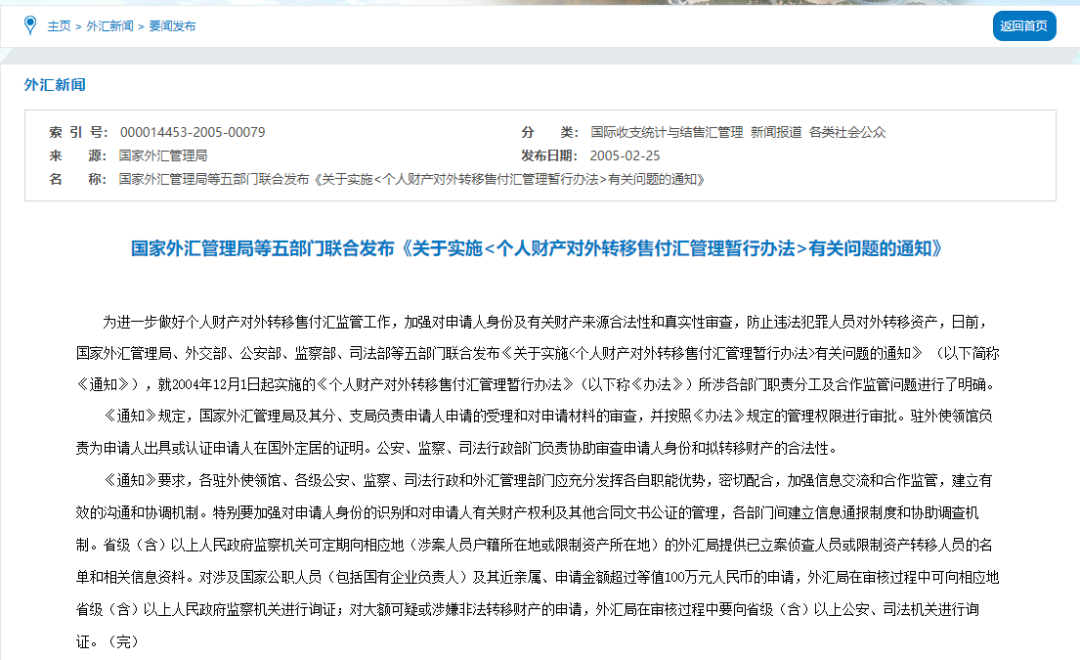Click the location pin icon beside breadcrumb
The width and height of the screenshot is (1080, 660).
[30, 25]
